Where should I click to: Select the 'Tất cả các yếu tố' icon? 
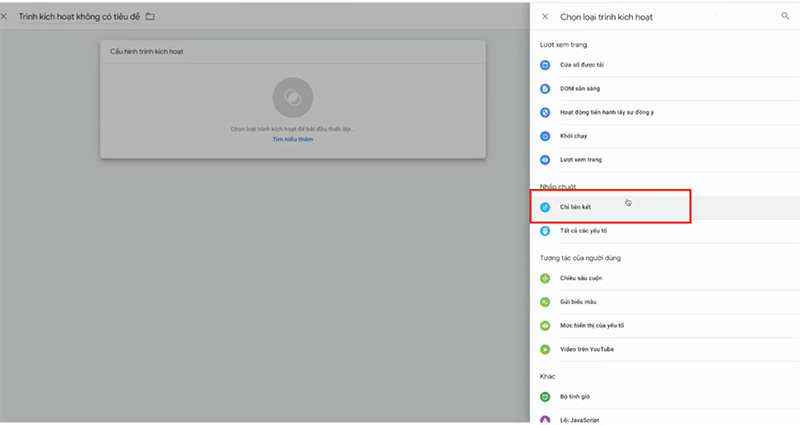(x=545, y=231)
